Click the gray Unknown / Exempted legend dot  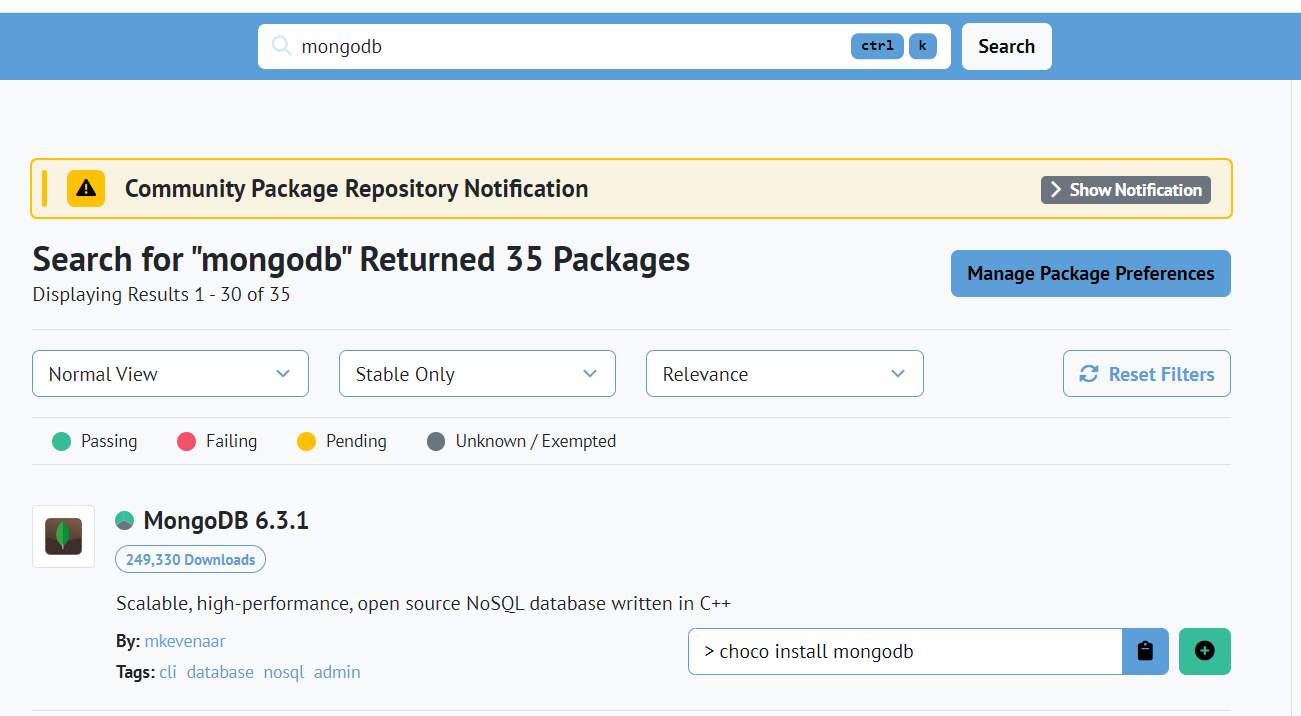436,441
